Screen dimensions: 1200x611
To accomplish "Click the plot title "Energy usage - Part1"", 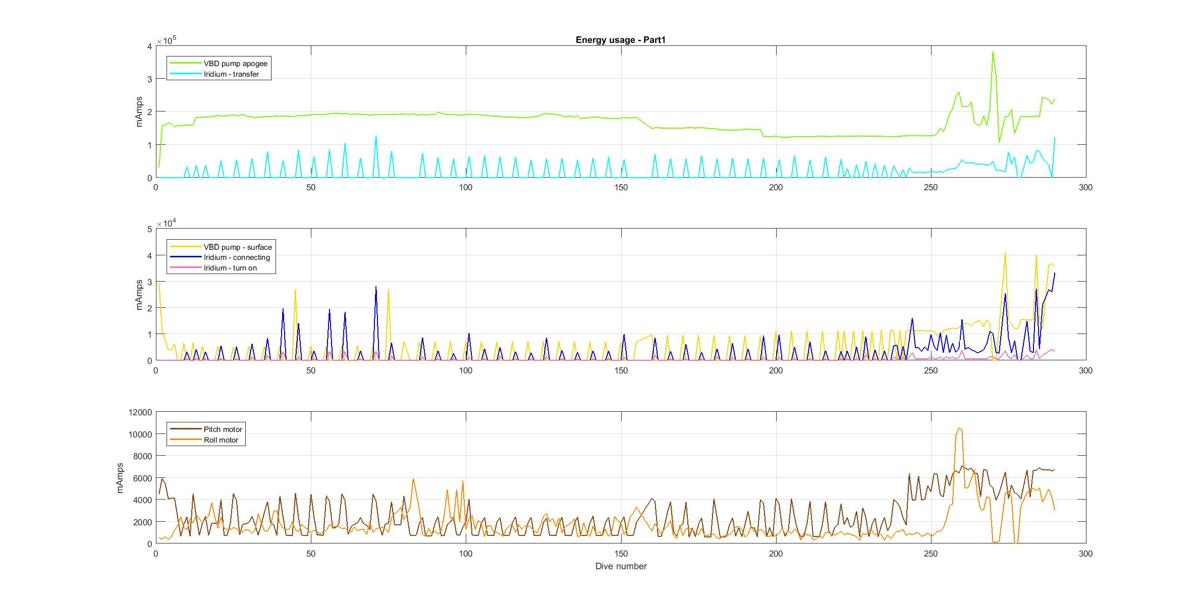I will pyautogui.click(x=621, y=39).
